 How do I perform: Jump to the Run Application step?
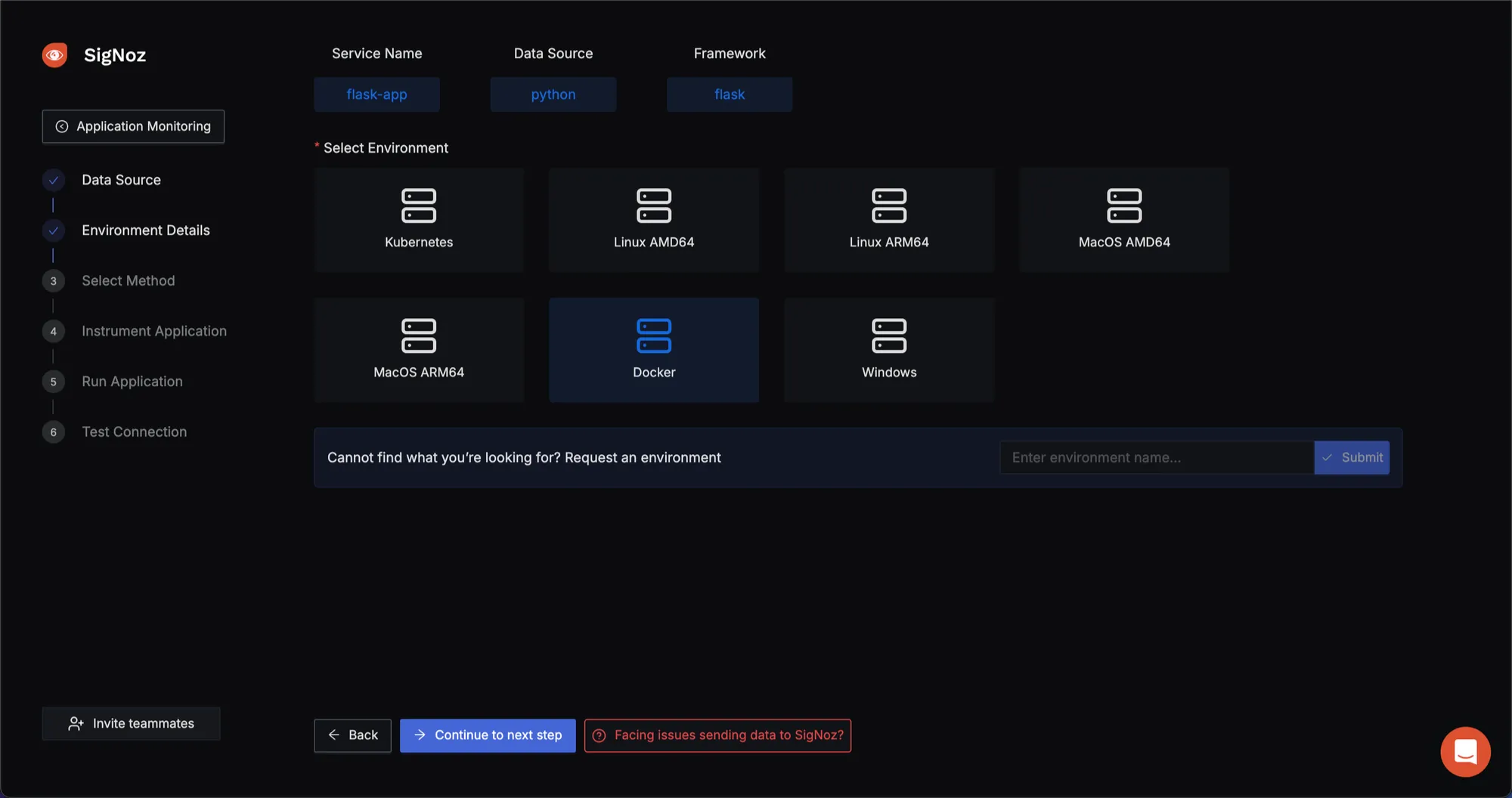click(132, 382)
